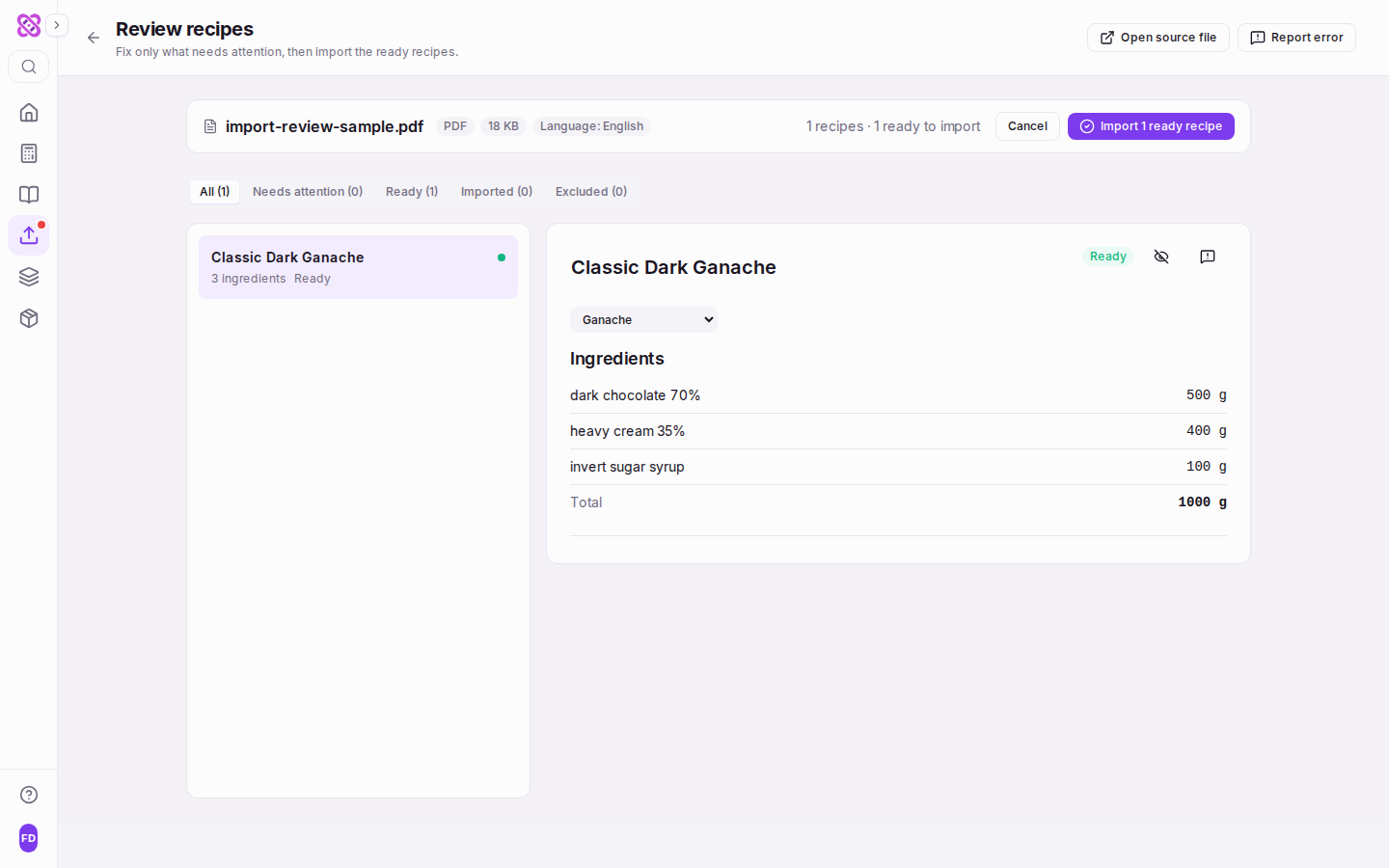Expand the sidebar with chevron arrow
This screenshot has width=1389, height=868.
coord(57,25)
